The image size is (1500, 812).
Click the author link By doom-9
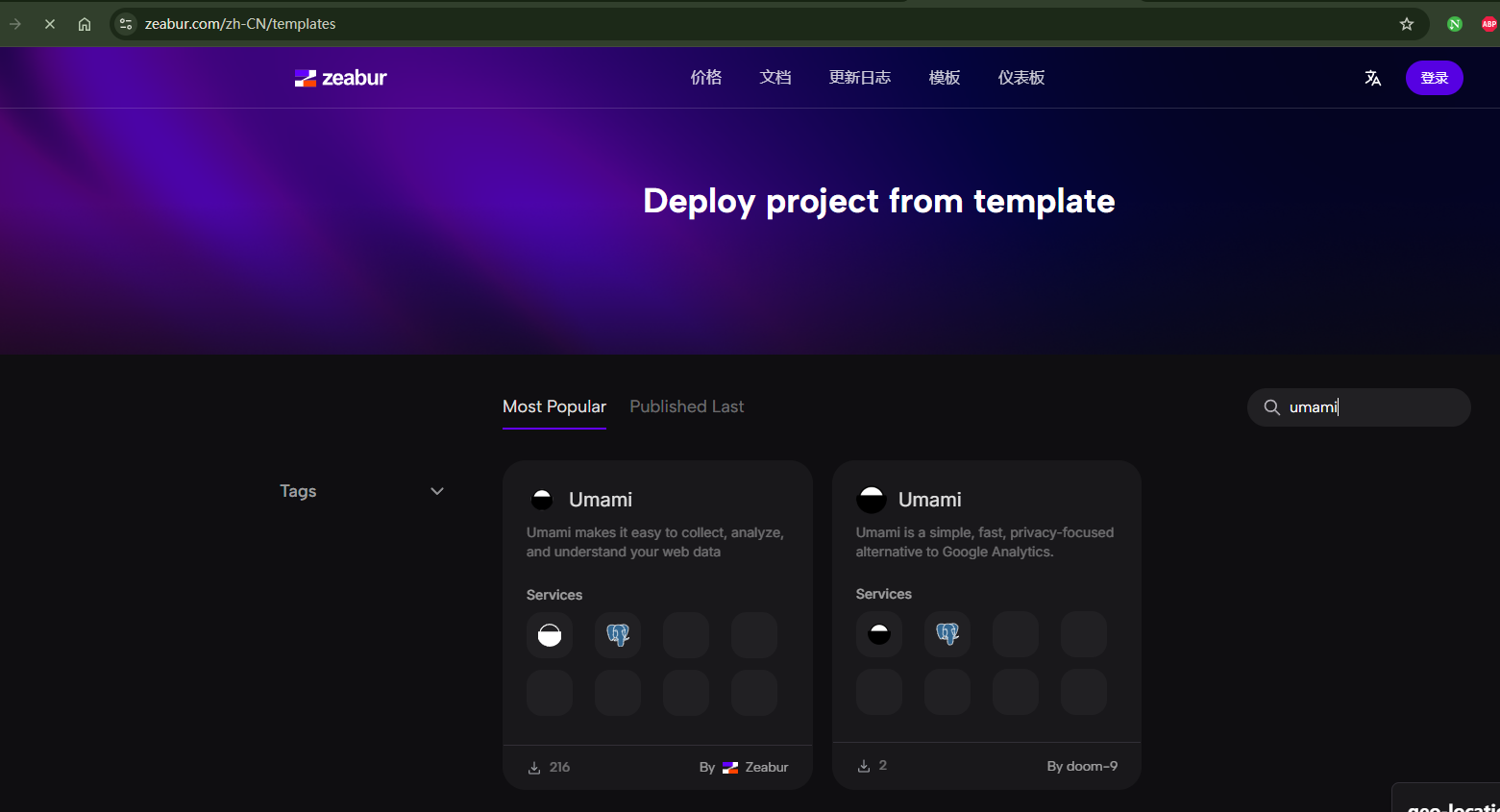click(x=1082, y=766)
